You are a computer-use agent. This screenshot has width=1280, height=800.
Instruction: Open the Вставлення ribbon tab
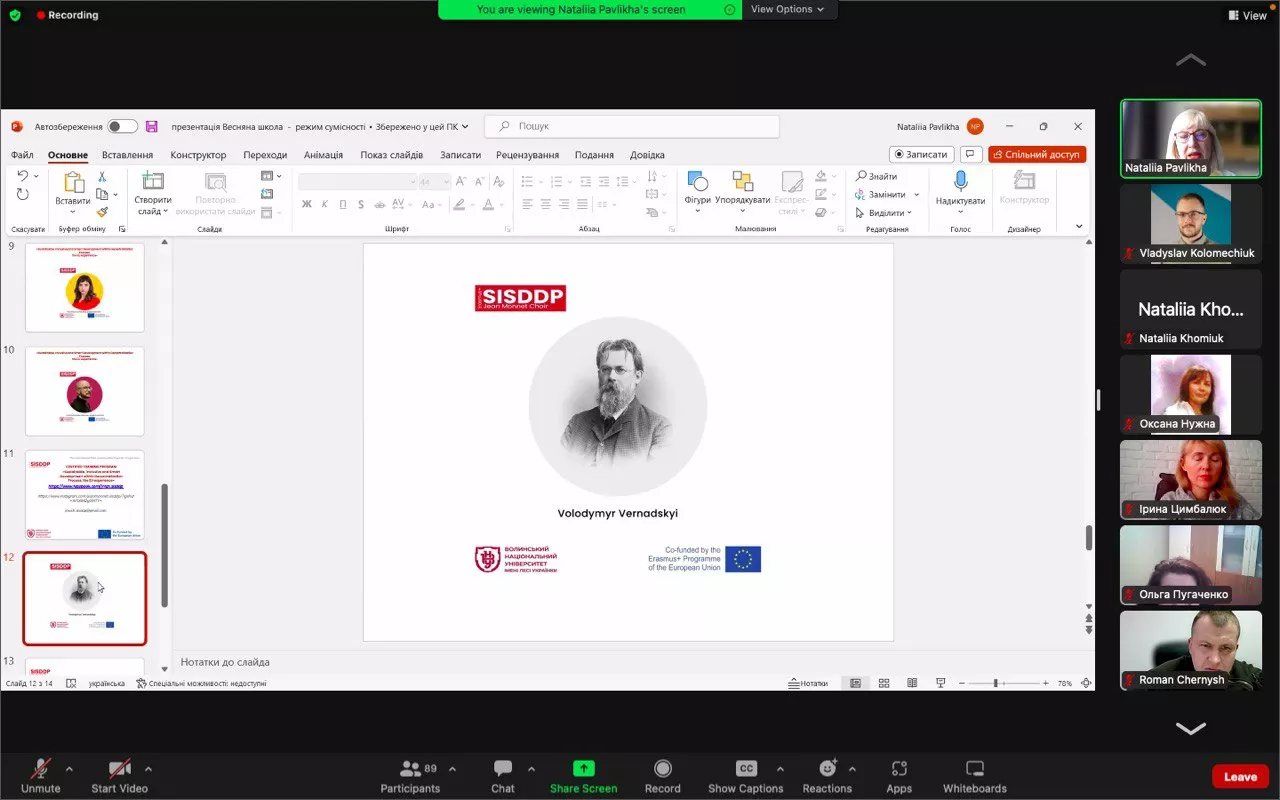pos(127,155)
